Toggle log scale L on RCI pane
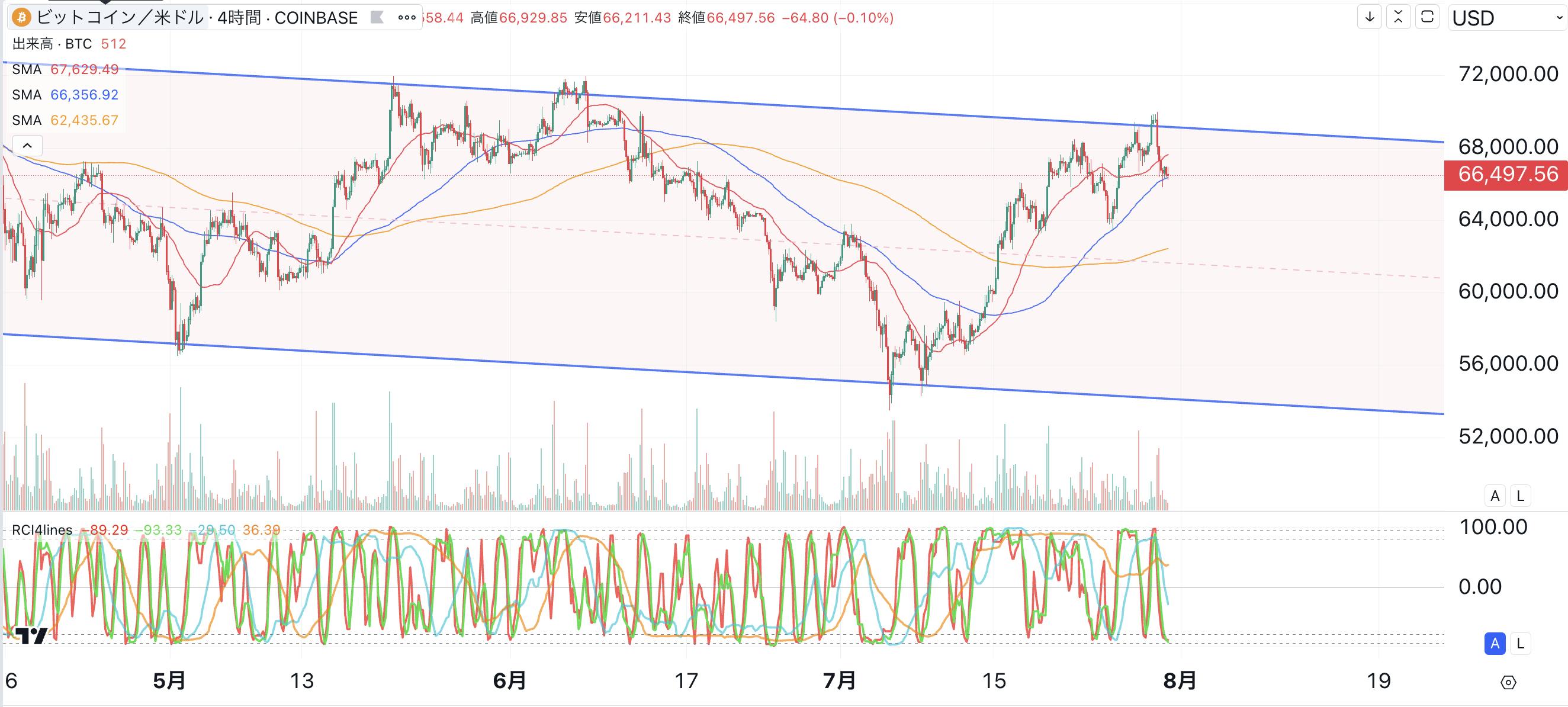This screenshot has height=707, width=1568. click(1520, 643)
